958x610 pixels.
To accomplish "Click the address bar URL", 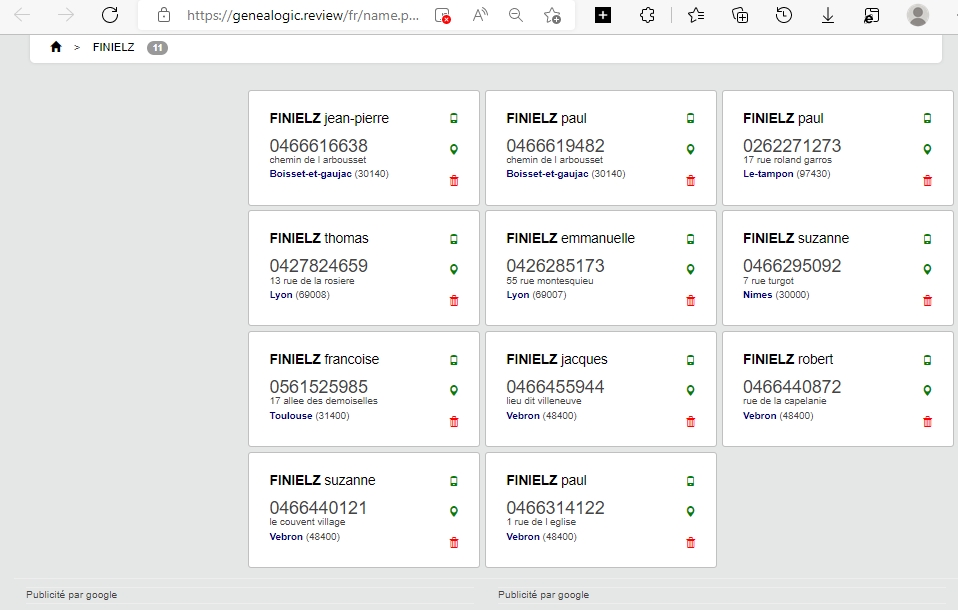I will coord(303,15).
